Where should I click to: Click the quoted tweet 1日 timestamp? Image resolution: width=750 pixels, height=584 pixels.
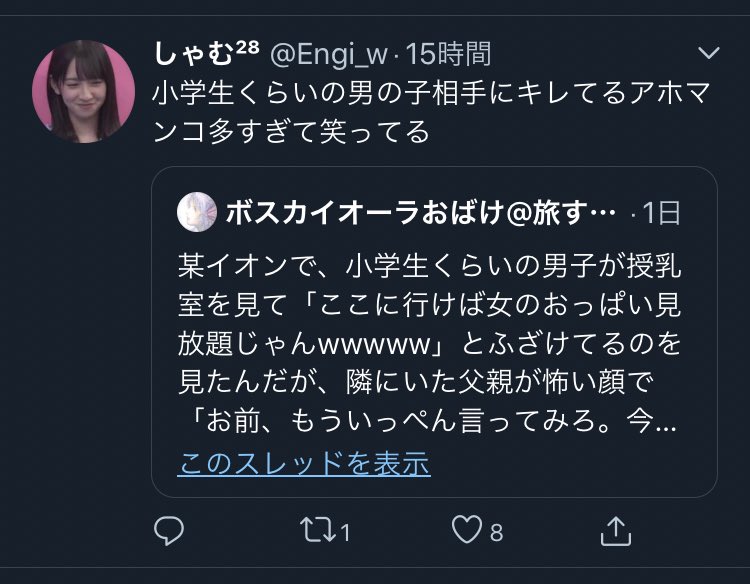pyautogui.click(x=662, y=212)
